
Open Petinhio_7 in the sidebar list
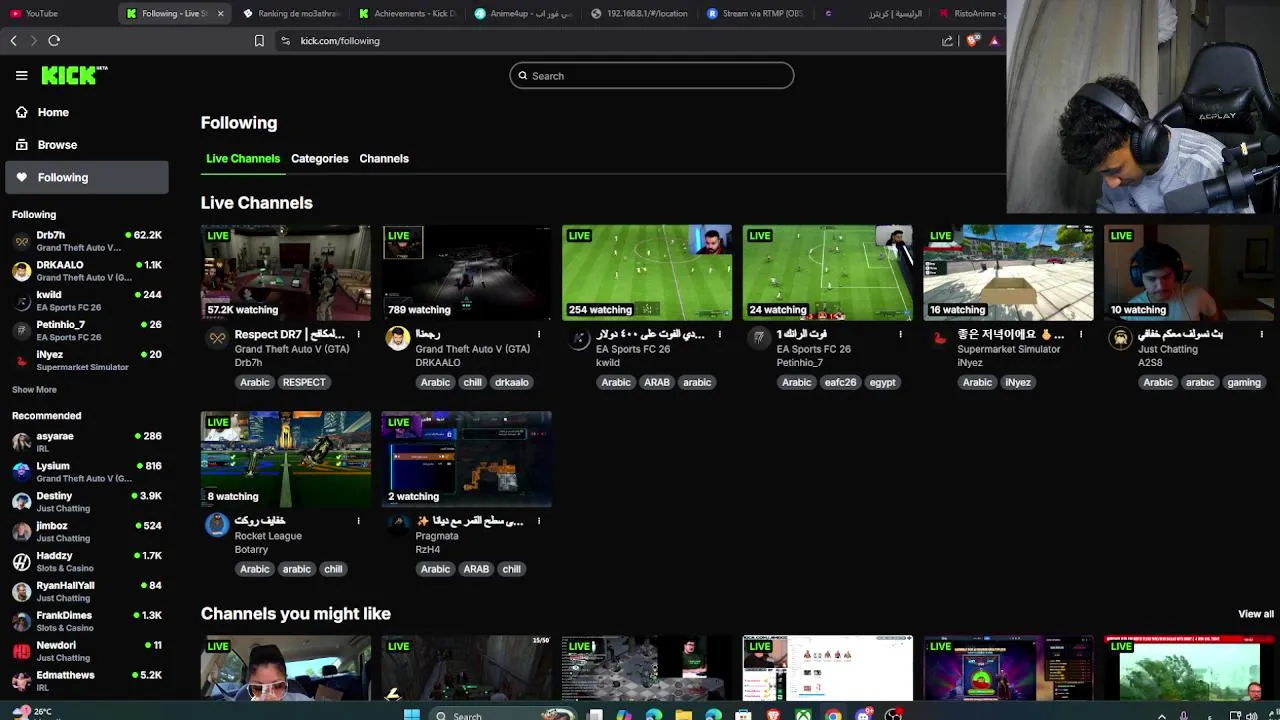87,331
